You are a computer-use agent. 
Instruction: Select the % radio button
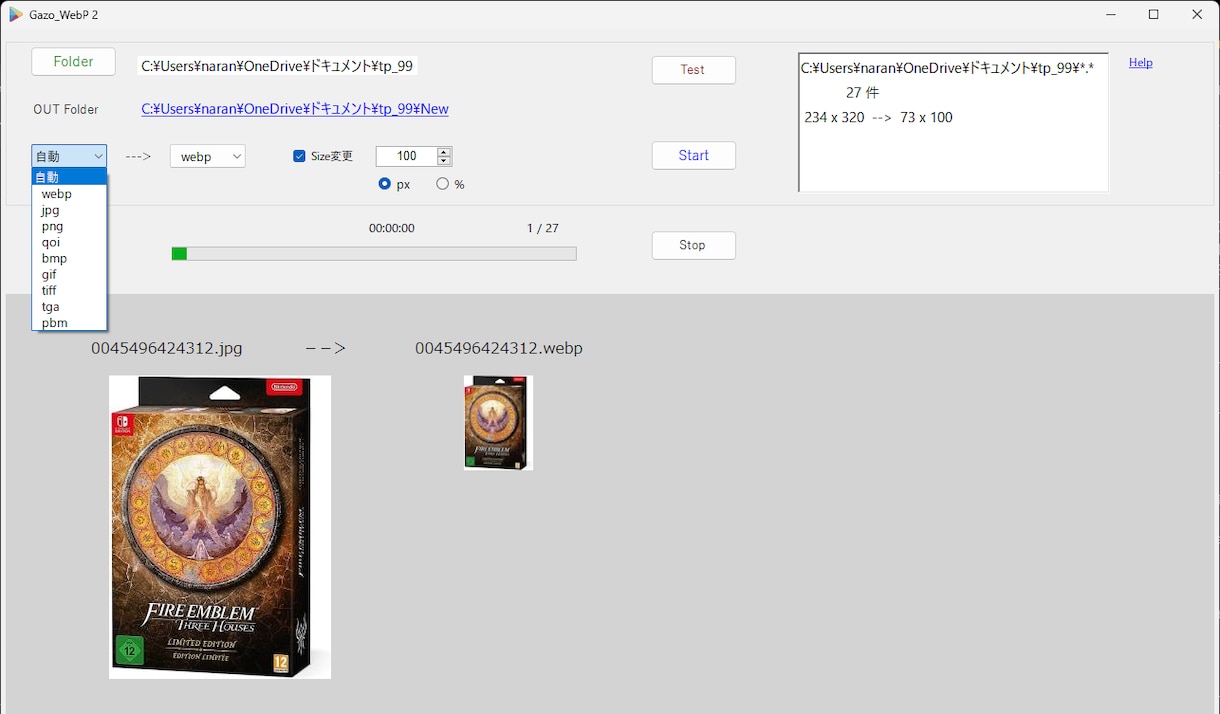[x=442, y=184]
